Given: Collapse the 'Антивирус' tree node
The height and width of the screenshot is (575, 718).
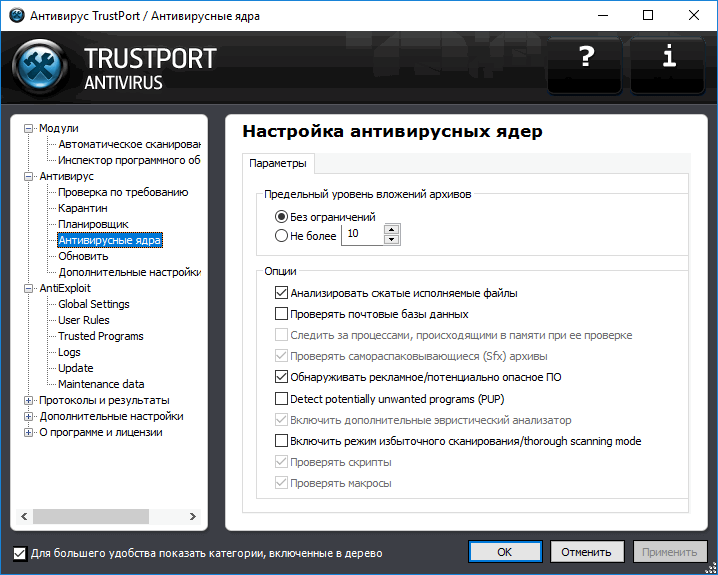Looking at the screenshot, I should click(x=28, y=176).
